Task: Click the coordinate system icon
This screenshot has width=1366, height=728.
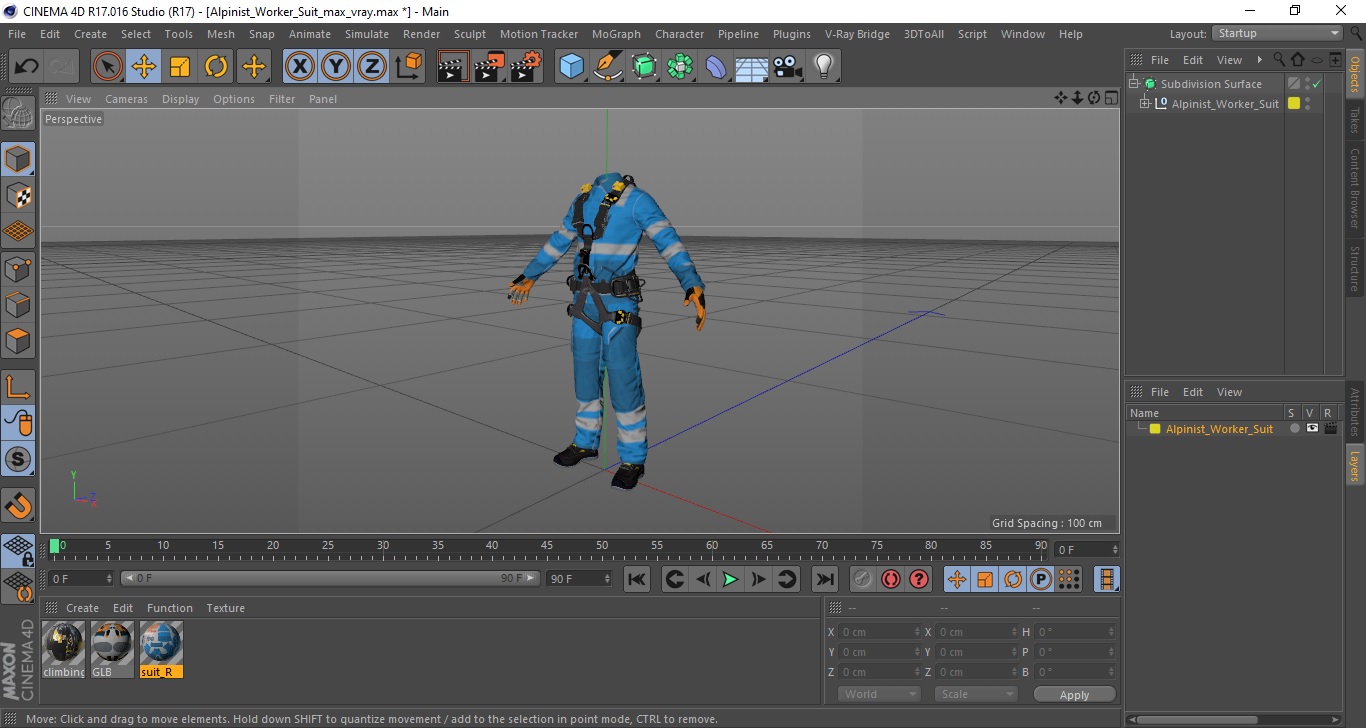Action: (408, 67)
